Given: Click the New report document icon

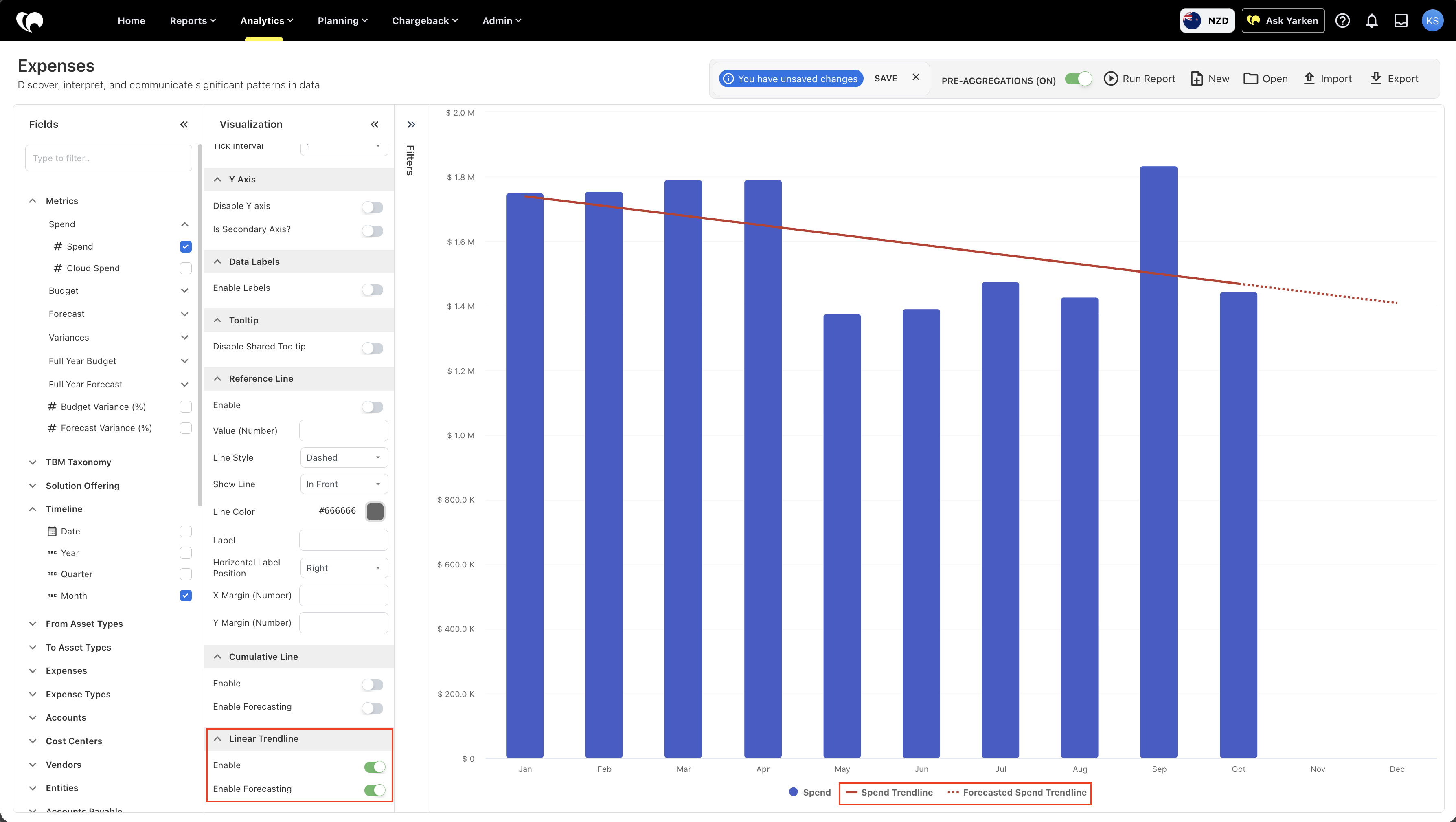Looking at the screenshot, I should tap(1197, 79).
